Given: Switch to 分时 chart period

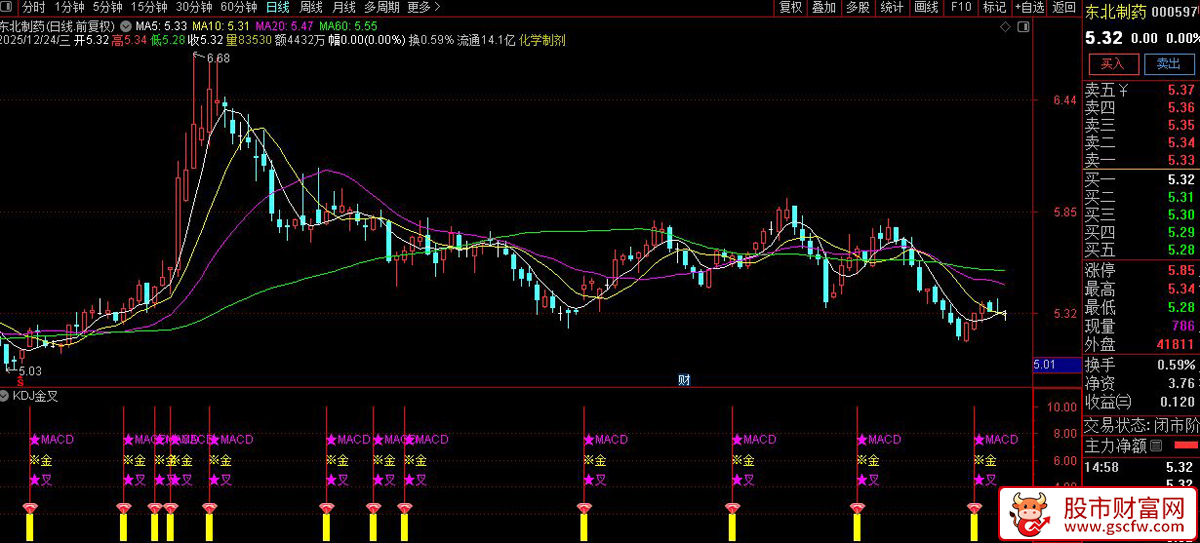Looking at the screenshot, I should pos(34,7).
